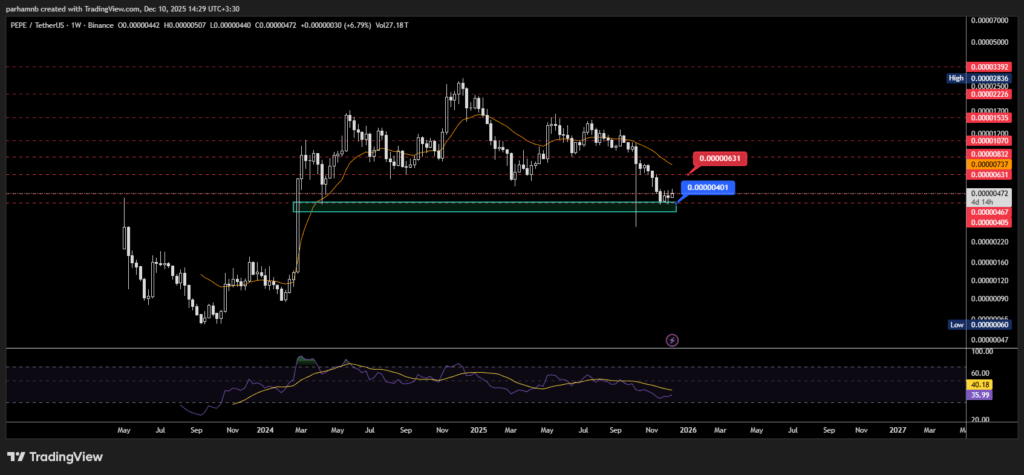
Task: Click the blue 0.00000401 price callout label
Action: tap(707, 187)
